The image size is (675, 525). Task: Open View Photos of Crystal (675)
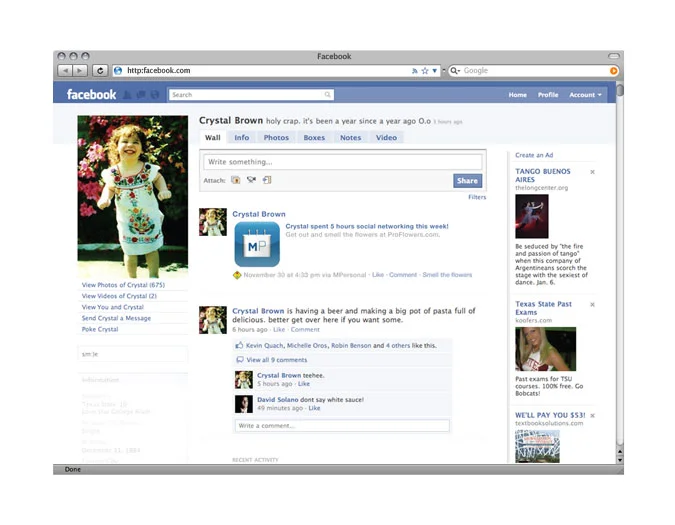(x=123, y=285)
